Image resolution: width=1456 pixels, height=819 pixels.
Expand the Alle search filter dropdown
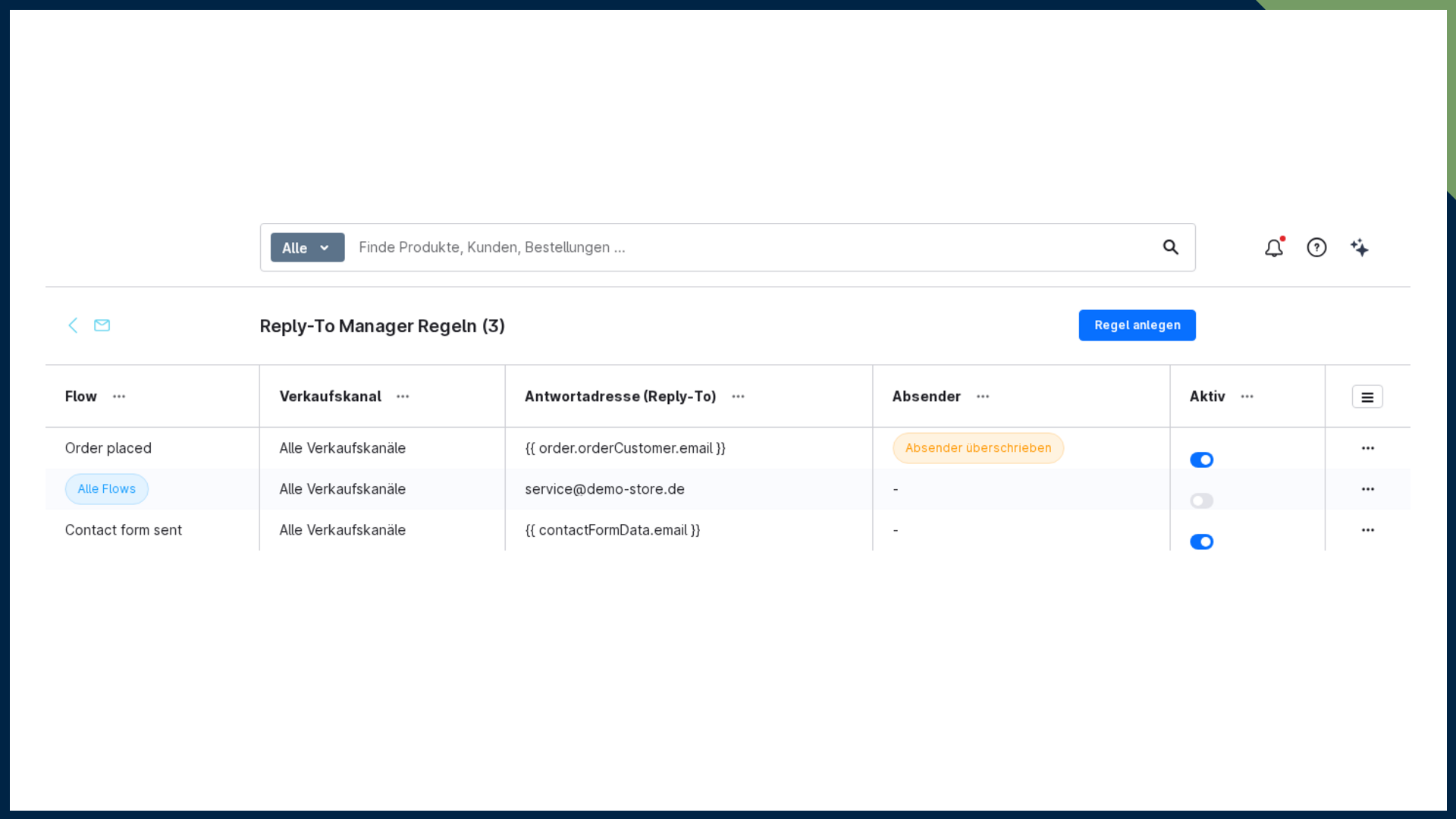coord(307,247)
